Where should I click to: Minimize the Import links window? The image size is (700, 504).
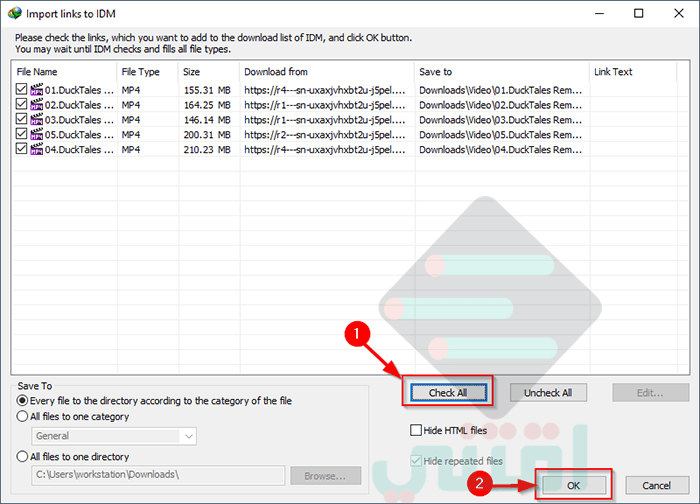click(600, 13)
